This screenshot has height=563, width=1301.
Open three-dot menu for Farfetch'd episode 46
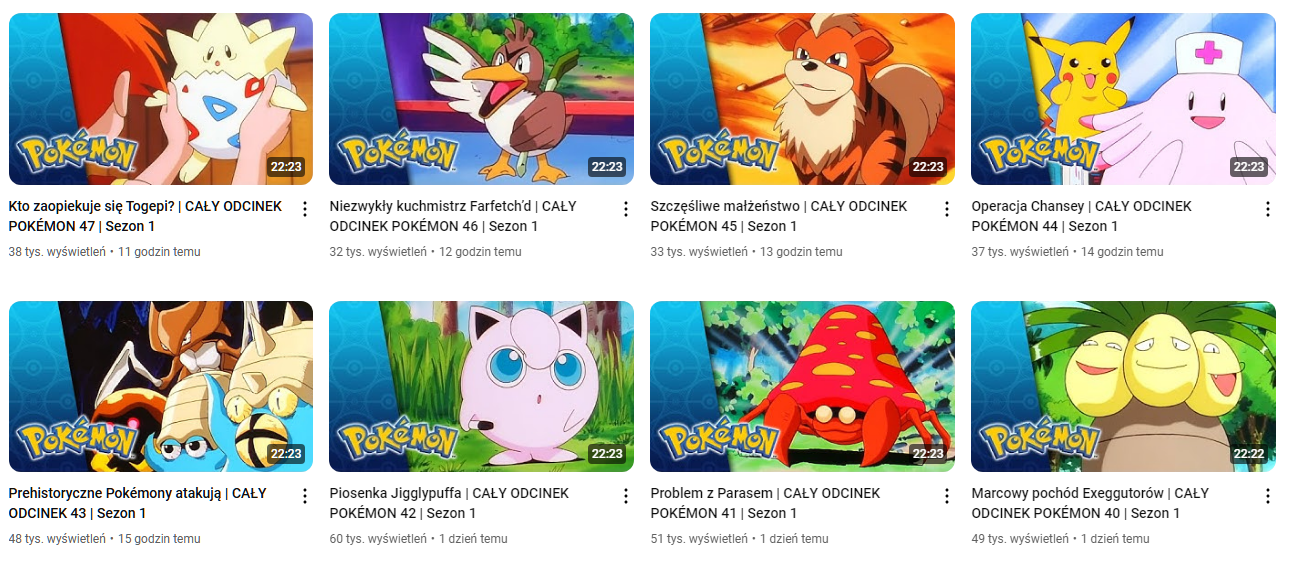point(626,209)
